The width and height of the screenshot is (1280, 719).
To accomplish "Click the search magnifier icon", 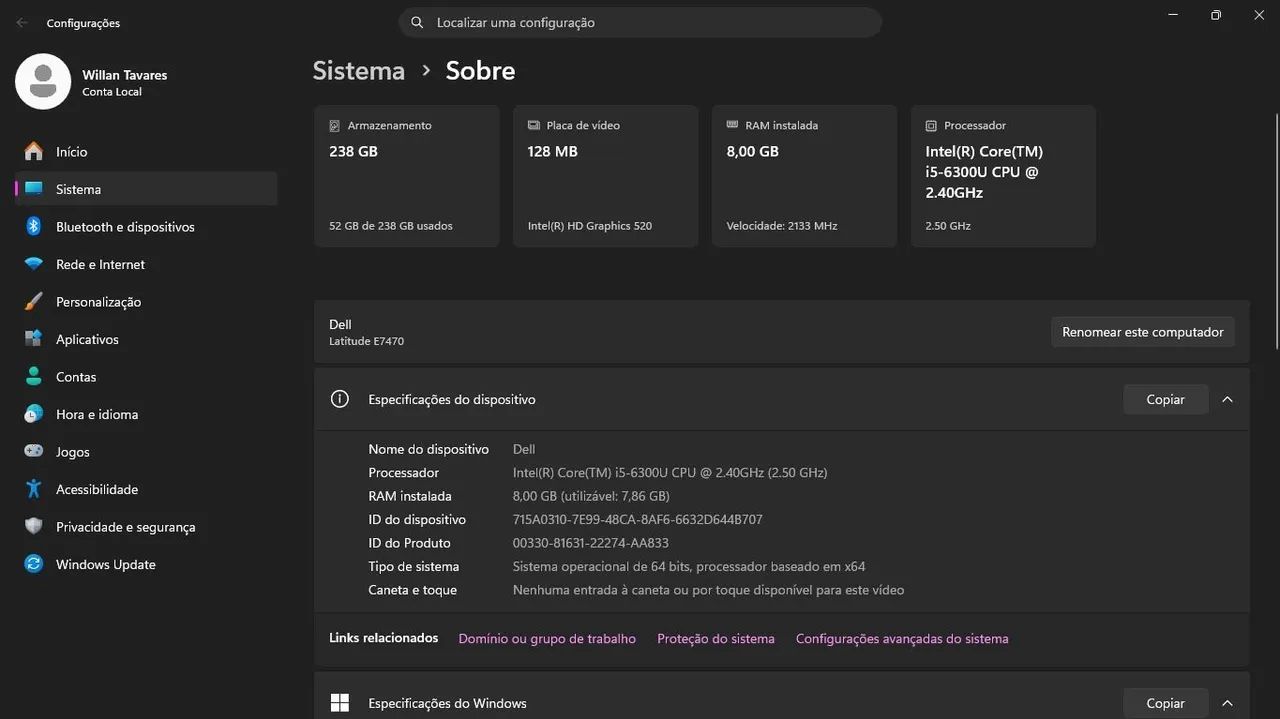I will click(417, 22).
